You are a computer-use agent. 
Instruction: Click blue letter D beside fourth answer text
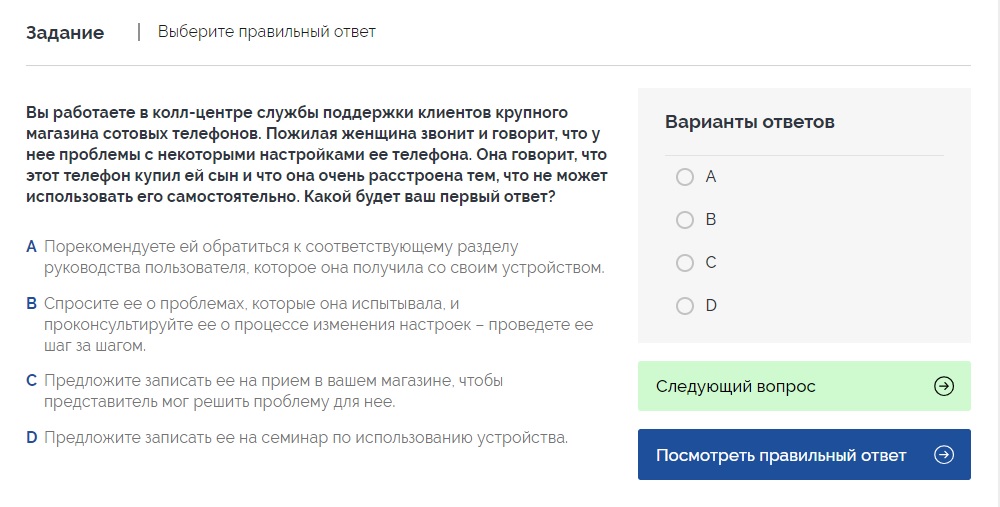32,437
